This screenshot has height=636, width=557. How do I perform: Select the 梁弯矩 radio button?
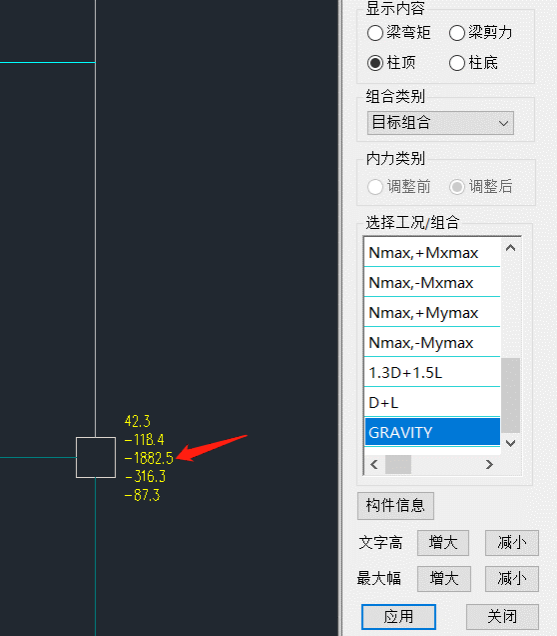(x=399, y=33)
